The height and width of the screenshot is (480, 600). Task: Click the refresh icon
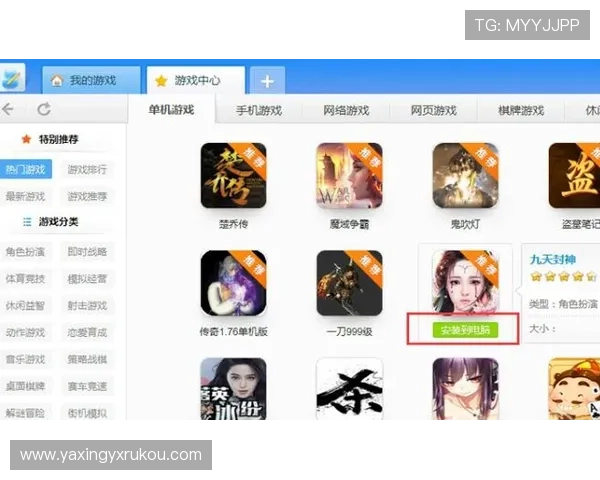[44, 109]
